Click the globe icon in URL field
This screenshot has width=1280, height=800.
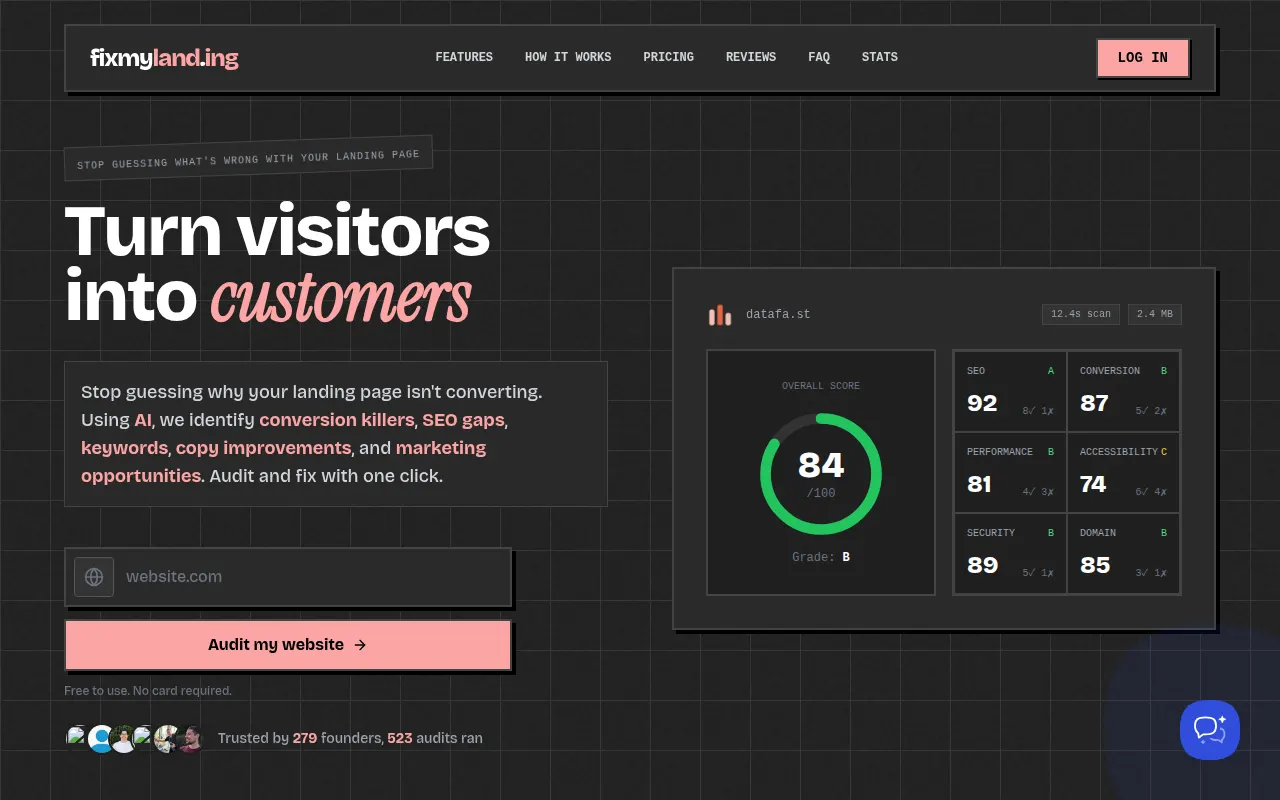[x=94, y=577]
